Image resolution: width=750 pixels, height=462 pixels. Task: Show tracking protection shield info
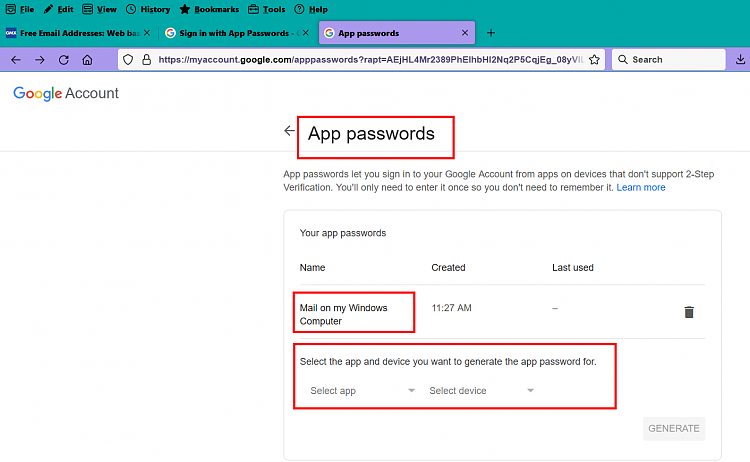click(x=128, y=60)
